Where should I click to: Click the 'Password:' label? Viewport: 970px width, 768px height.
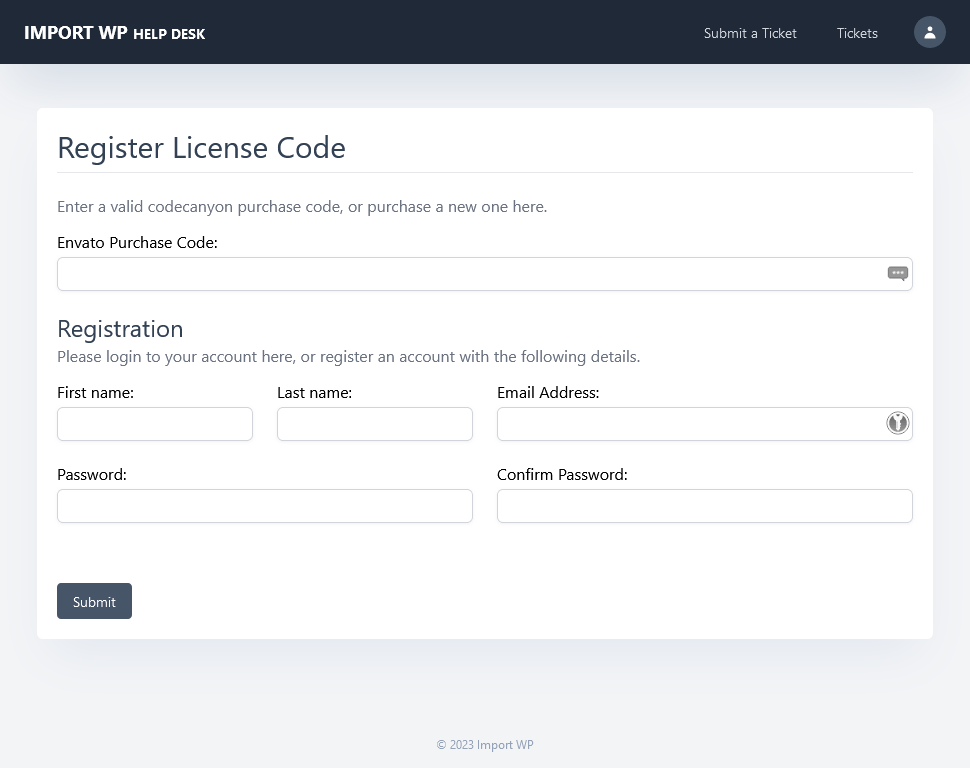coord(92,475)
